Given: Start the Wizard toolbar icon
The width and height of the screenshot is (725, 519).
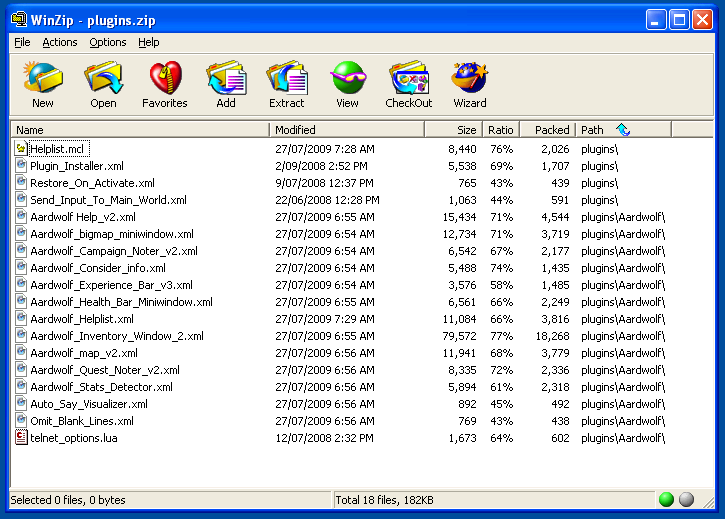Looking at the screenshot, I should [469, 85].
